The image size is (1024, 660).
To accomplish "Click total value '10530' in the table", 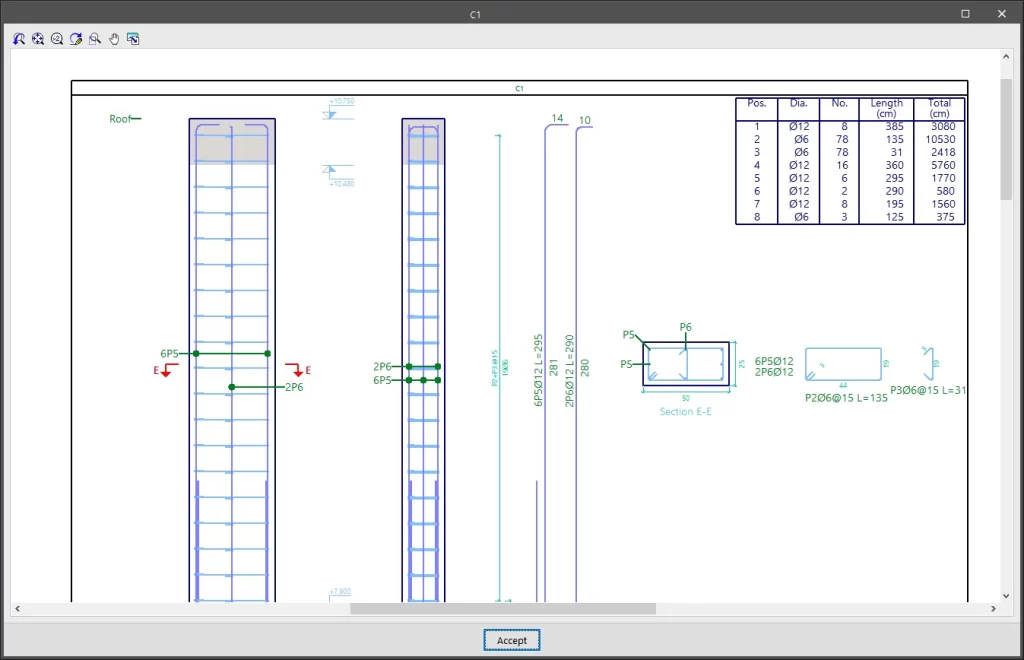I will 940,139.
